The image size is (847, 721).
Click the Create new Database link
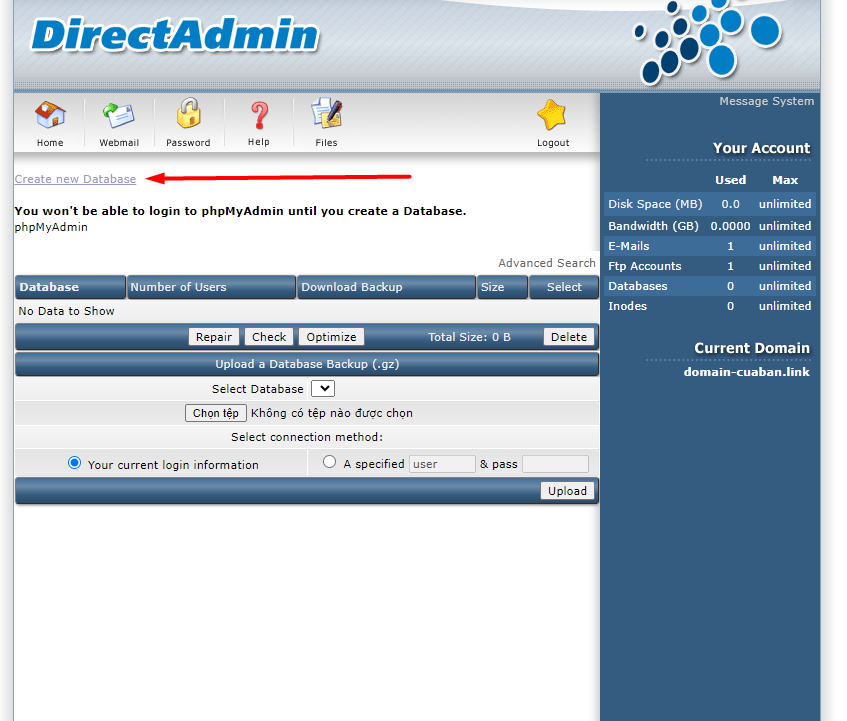tap(75, 179)
